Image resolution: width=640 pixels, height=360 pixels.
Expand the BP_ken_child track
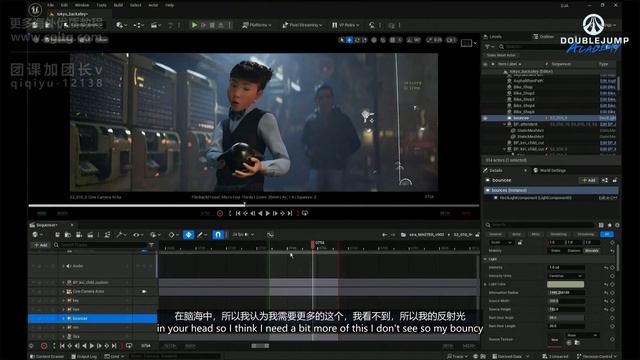click(x=63, y=282)
